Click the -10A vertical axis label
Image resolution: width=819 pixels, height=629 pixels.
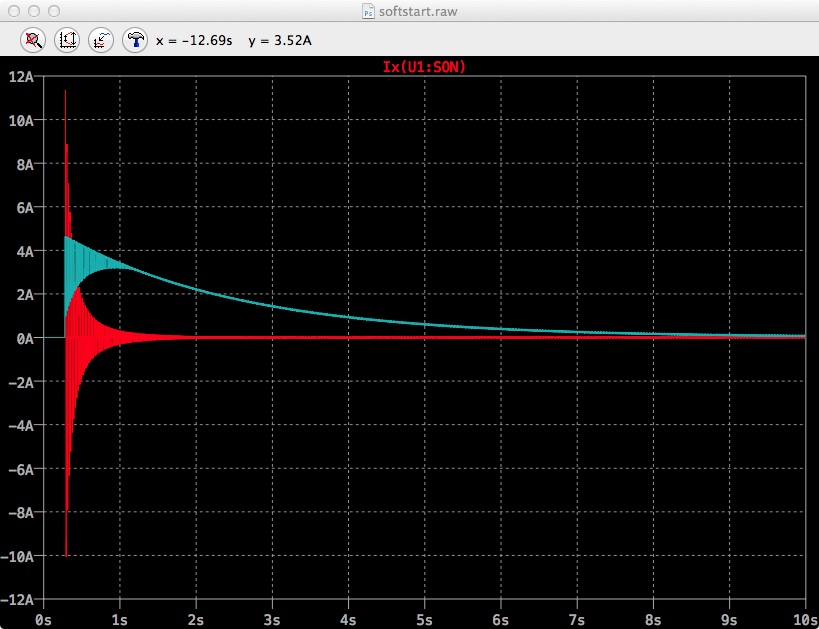click(x=18, y=557)
